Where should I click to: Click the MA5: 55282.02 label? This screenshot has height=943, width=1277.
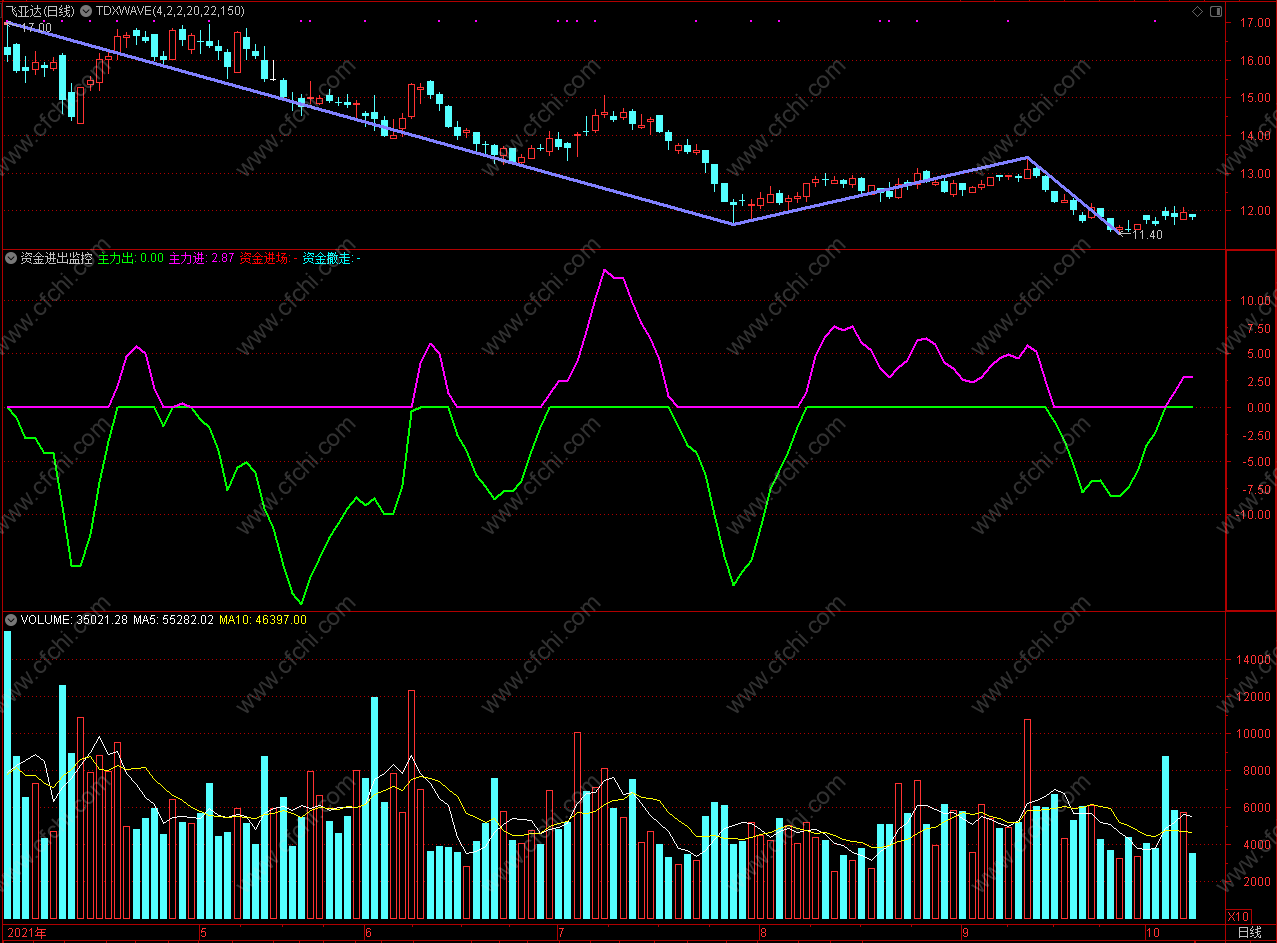tap(173, 620)
